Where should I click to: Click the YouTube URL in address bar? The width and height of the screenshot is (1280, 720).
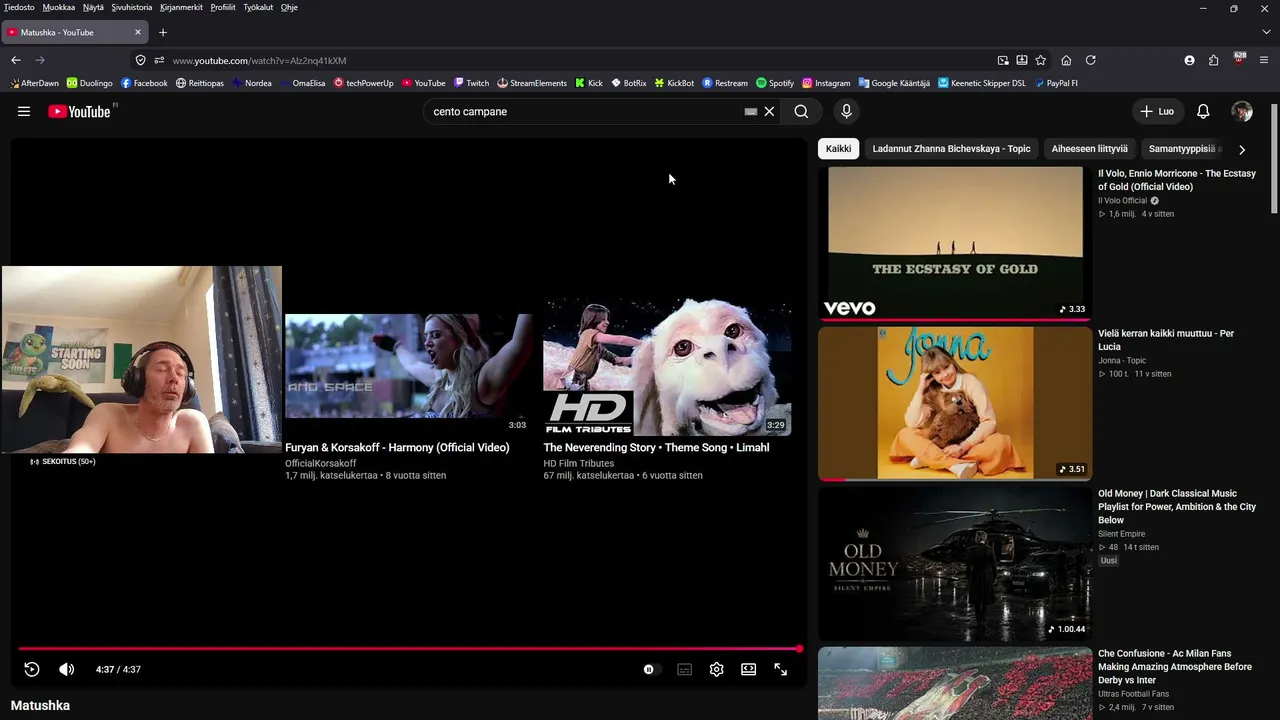pos(259,61)
